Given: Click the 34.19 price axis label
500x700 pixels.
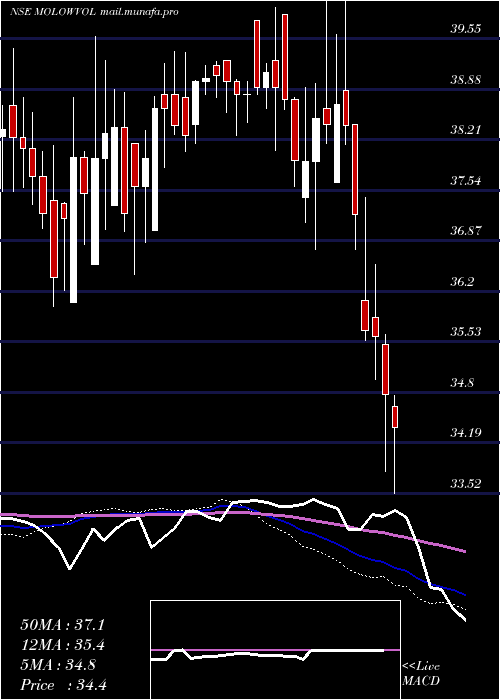Looking at the screenshot, I should (x=466, y=433).
